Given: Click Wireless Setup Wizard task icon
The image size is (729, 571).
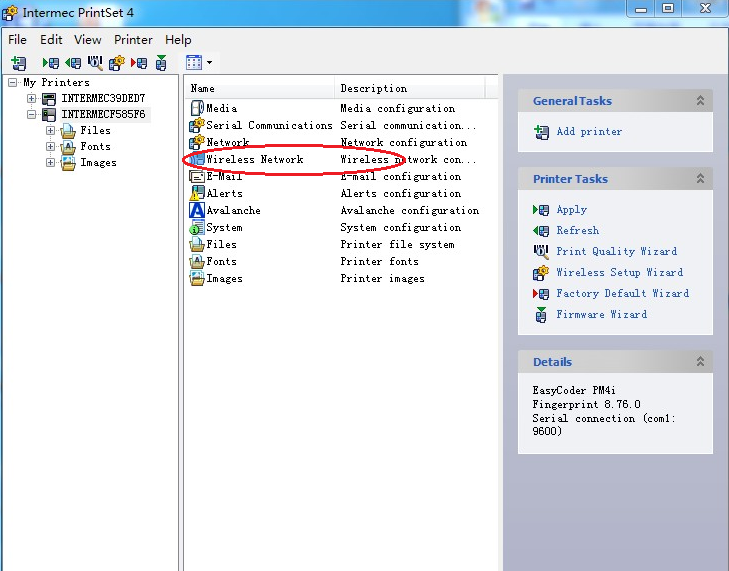Looking at the screenshot, I should pos(541,273).
